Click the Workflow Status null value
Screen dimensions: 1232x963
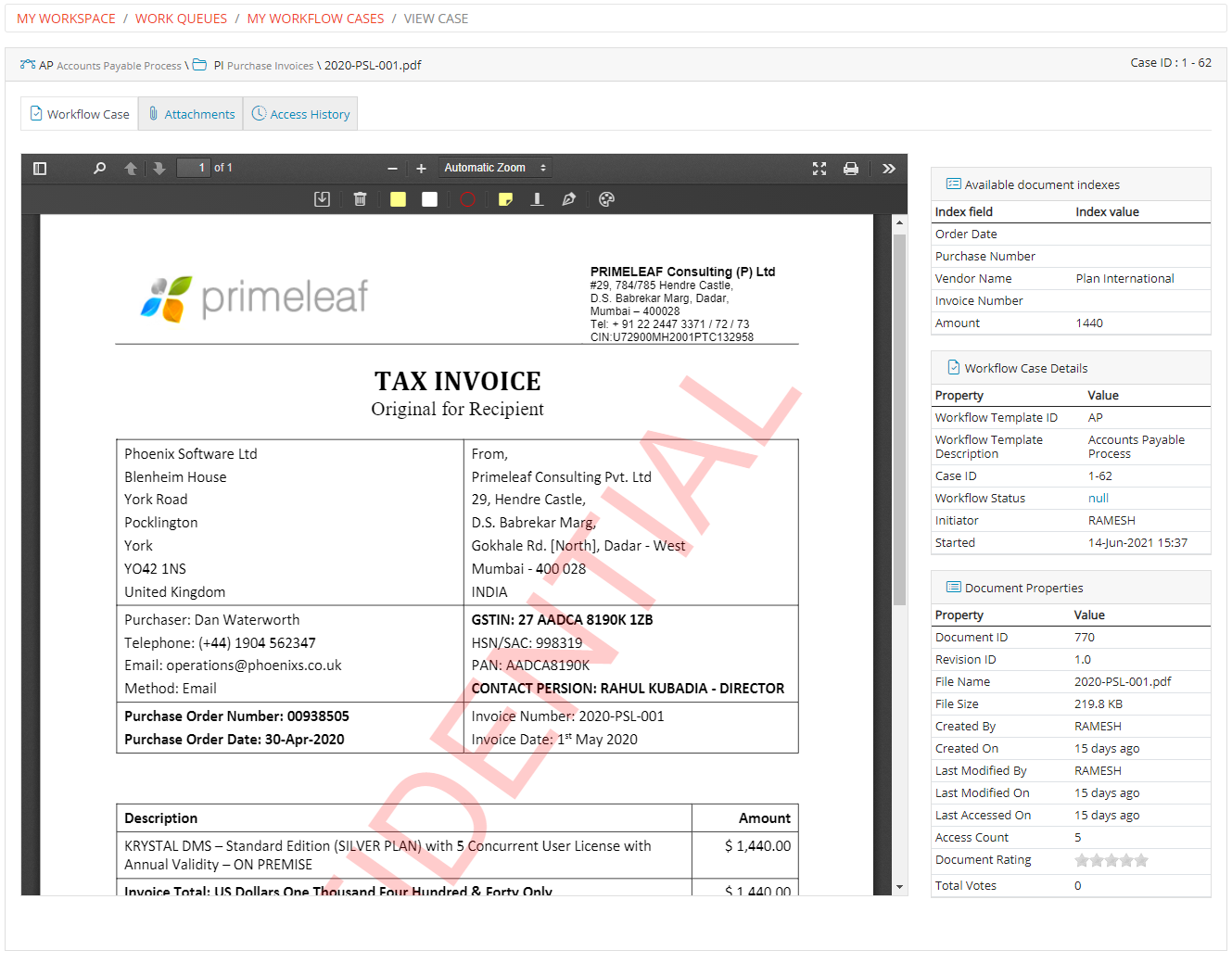point(1099,499)
